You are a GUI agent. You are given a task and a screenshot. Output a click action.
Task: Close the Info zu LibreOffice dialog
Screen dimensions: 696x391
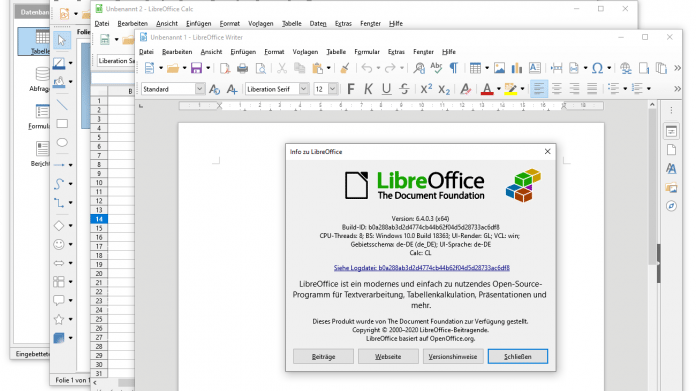[547, 152]
